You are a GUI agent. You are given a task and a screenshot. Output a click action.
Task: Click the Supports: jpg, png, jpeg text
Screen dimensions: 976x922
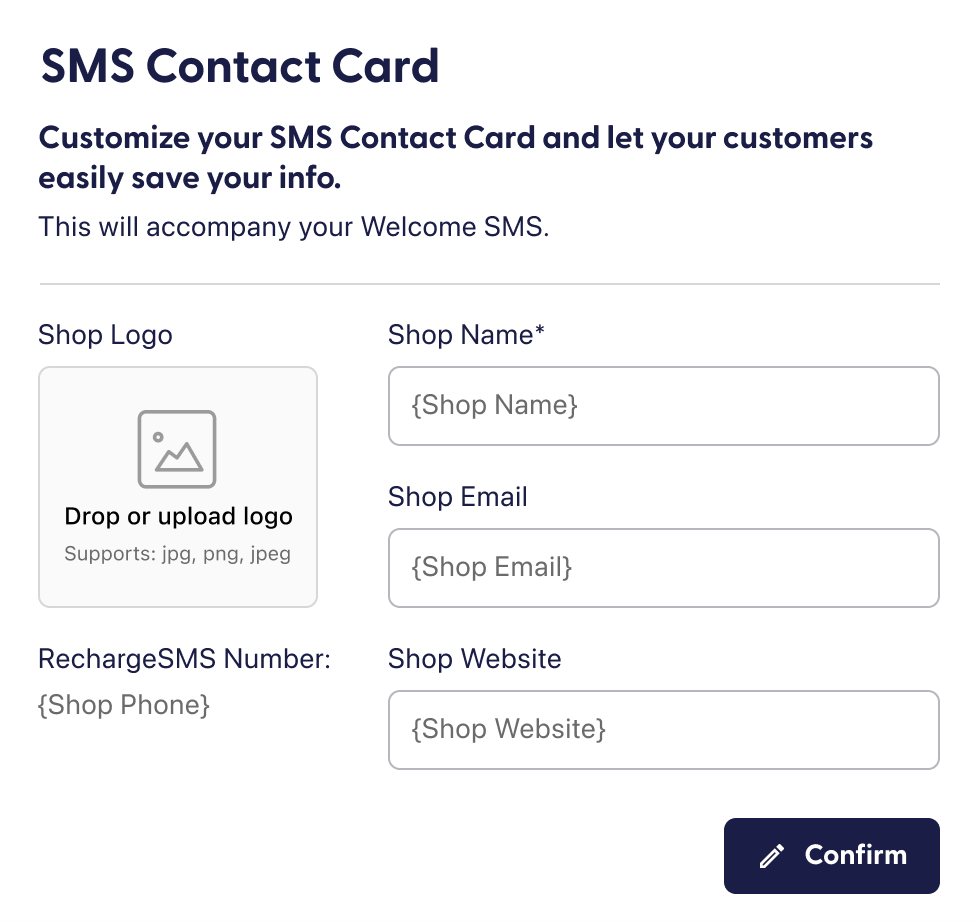[177, 553]
